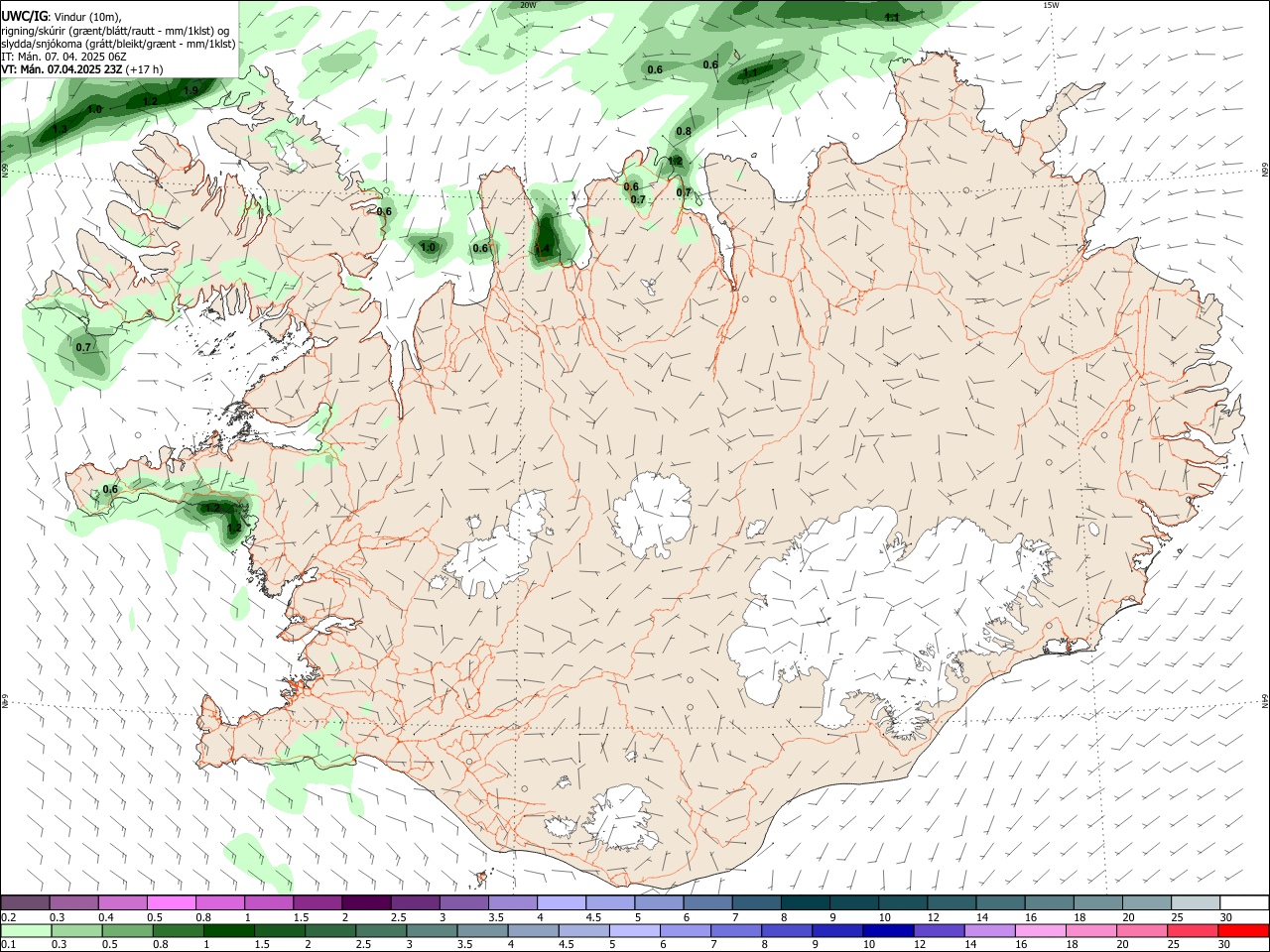
Task: Select the dark plum 2 mm snow legend swatch
Action: (x=366, y=902)
